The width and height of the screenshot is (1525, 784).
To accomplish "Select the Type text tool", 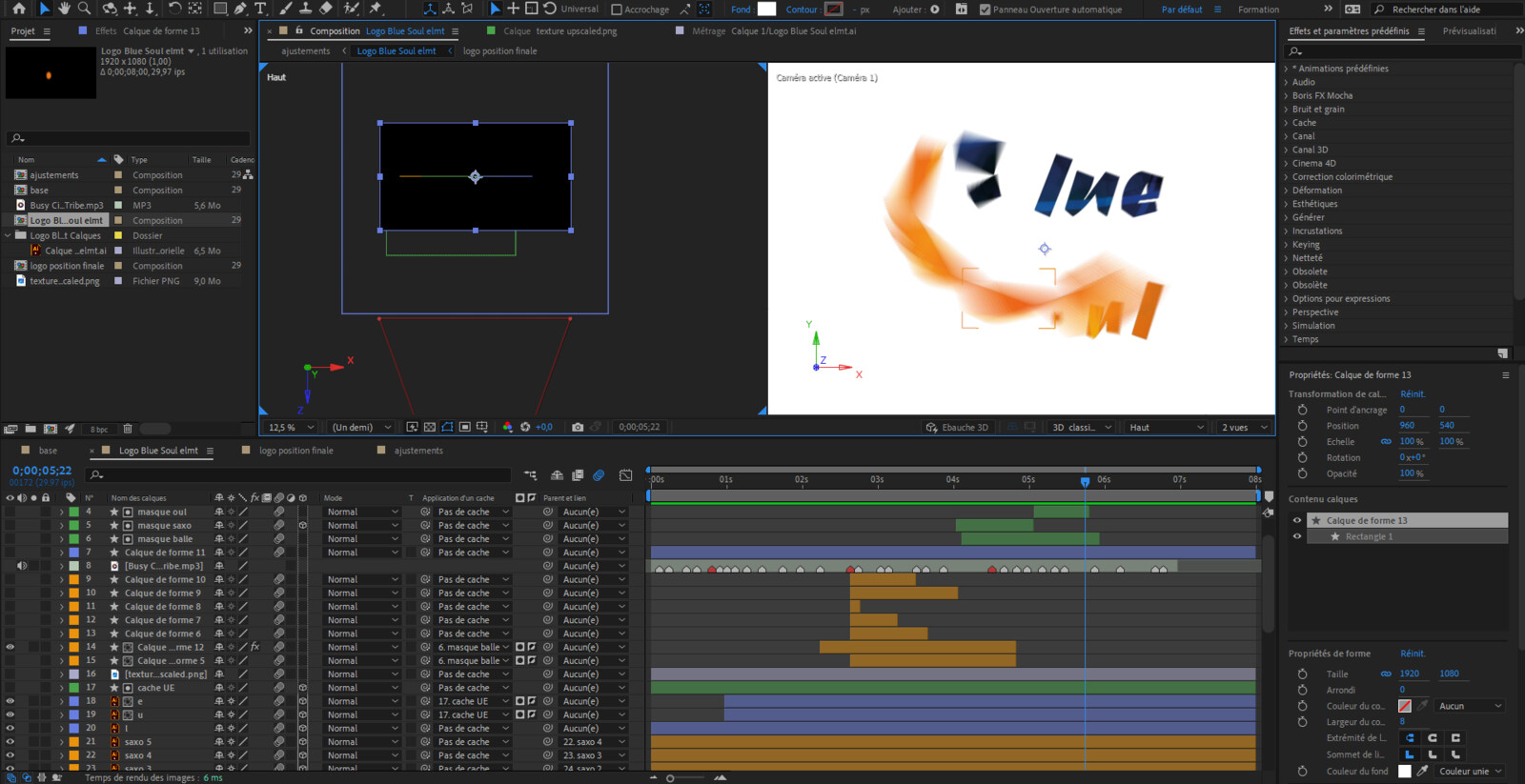I will click(x=260, y=9).
